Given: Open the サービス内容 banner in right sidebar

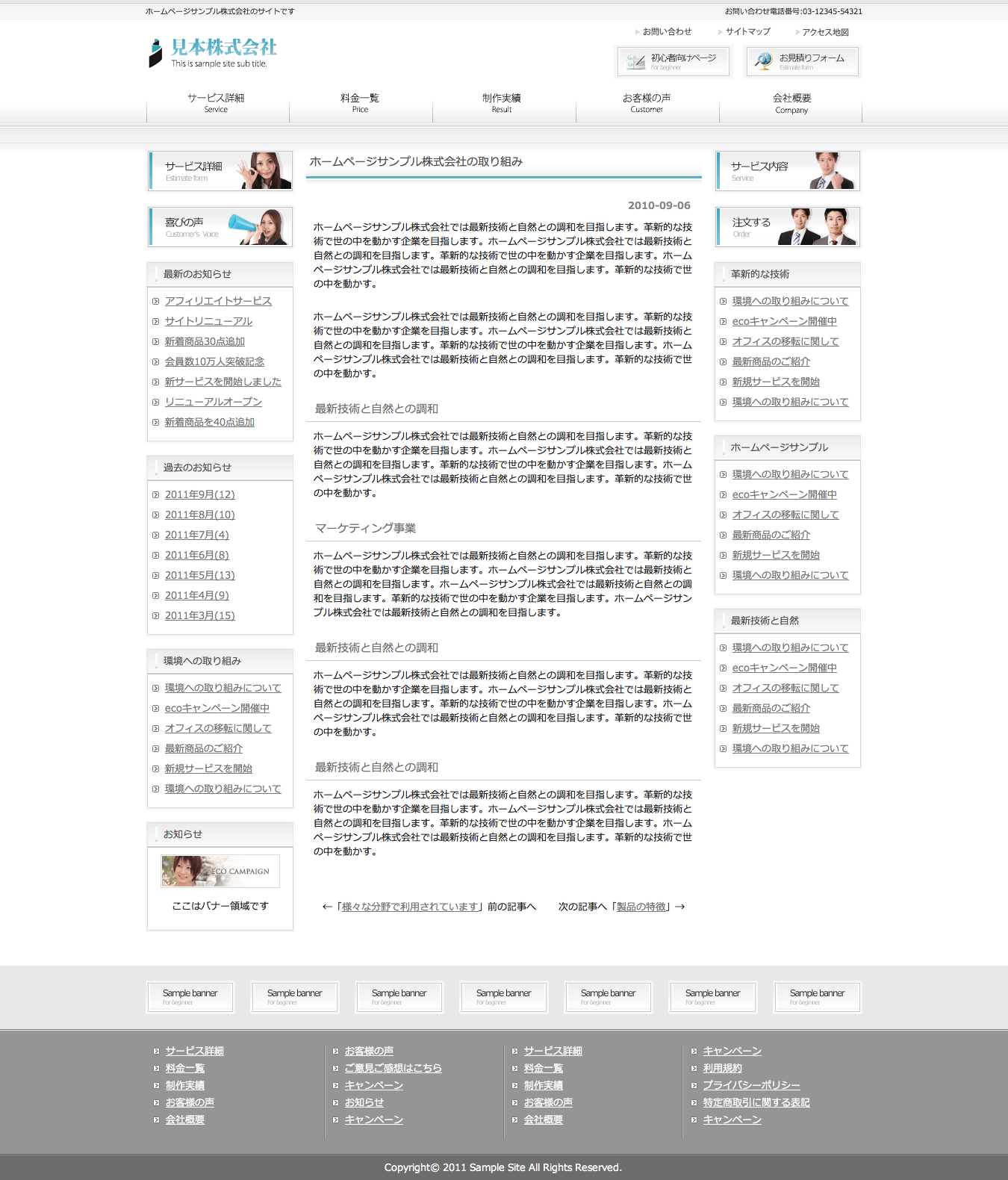Looking at the screenshot, I should 787,171.
